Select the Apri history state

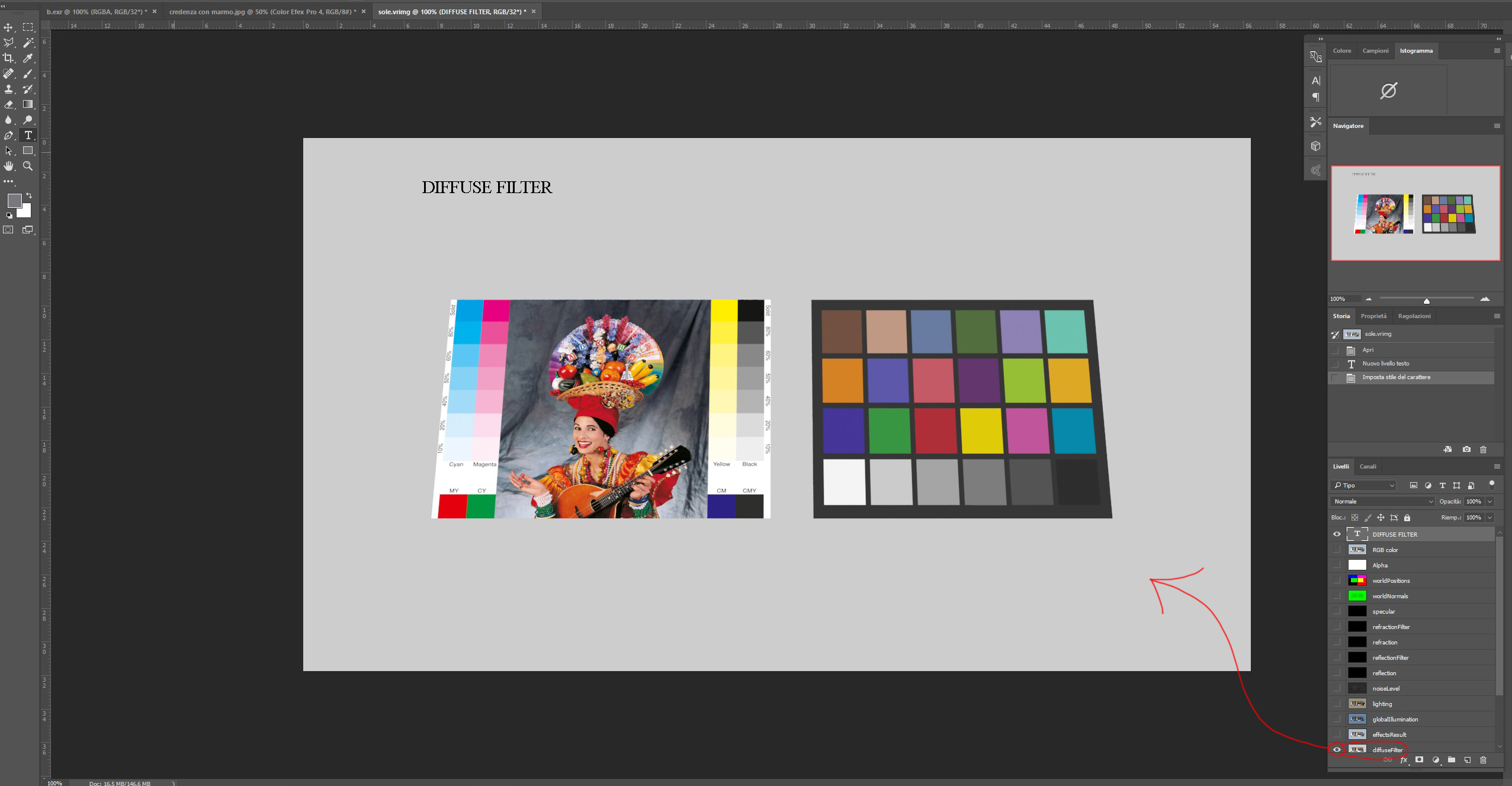tap(1367, 349)
